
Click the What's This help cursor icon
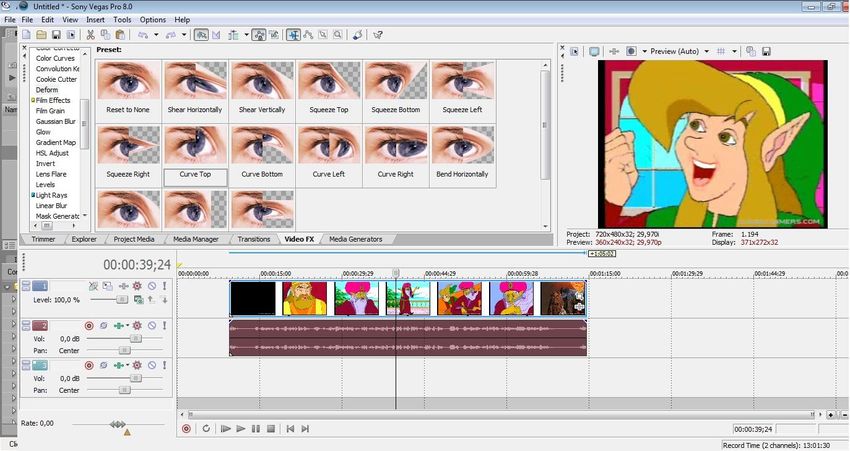click(x=378, y=35)
